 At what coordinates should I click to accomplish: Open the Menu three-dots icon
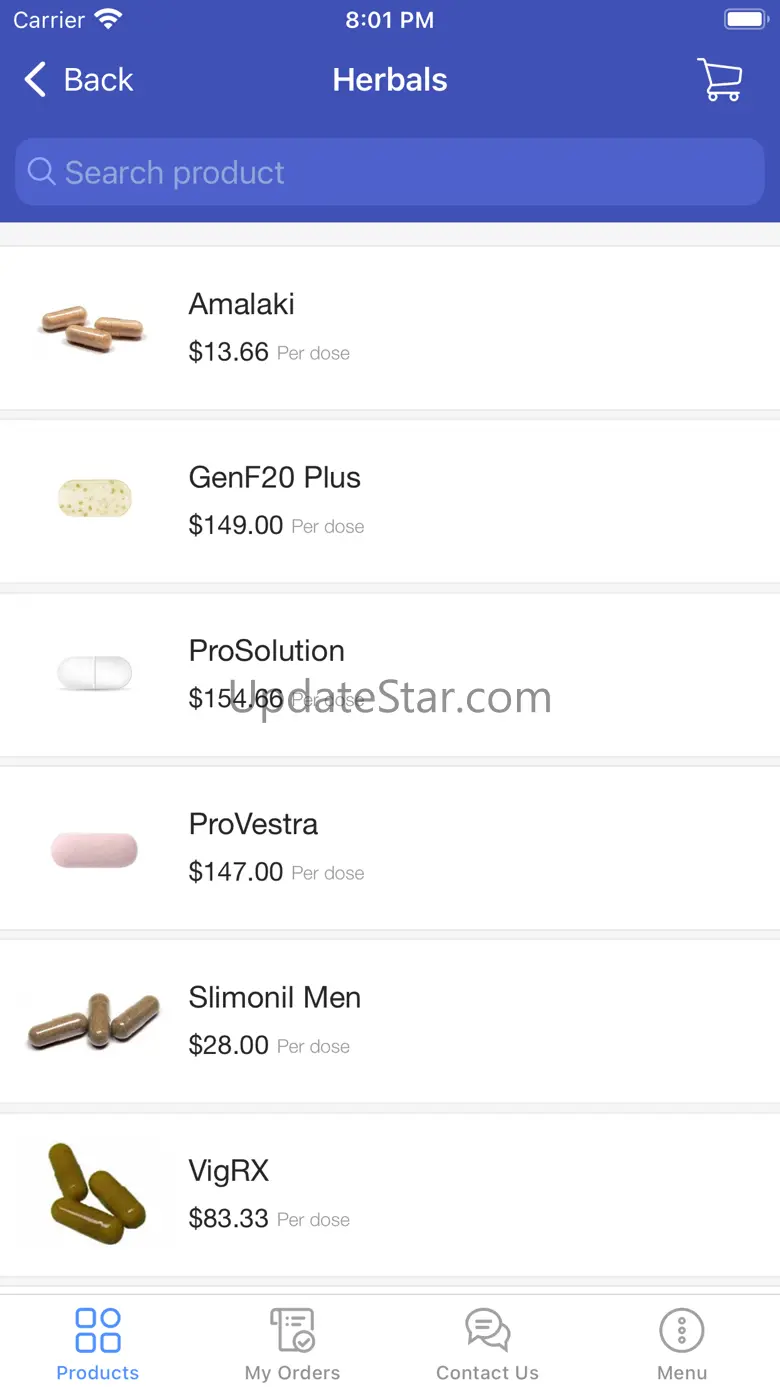click(682, 1330)
